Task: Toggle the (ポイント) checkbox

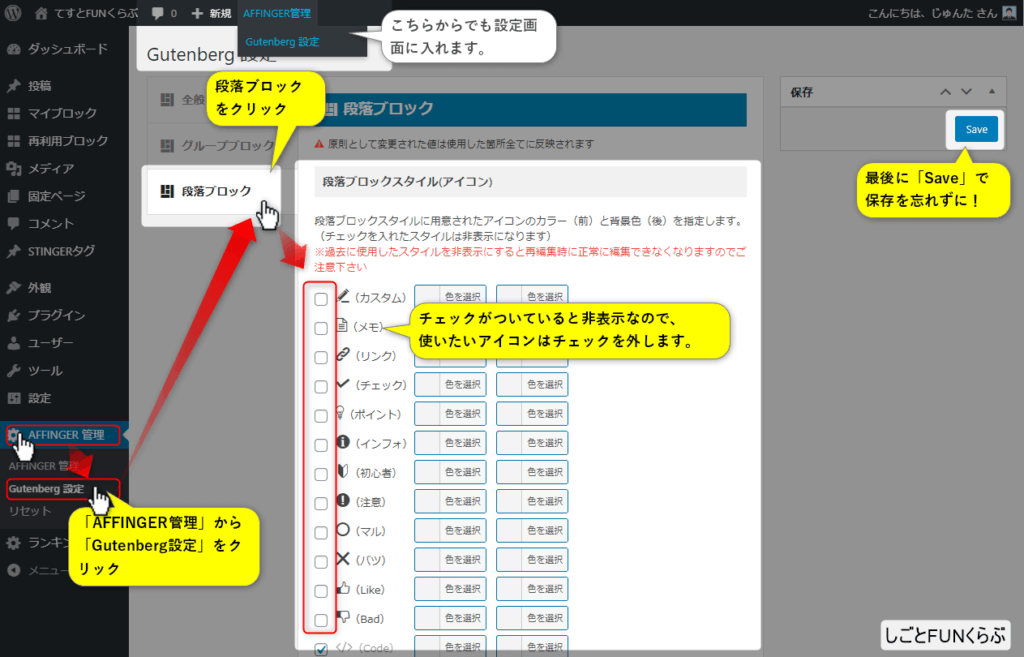Action: tap(321, 416)
